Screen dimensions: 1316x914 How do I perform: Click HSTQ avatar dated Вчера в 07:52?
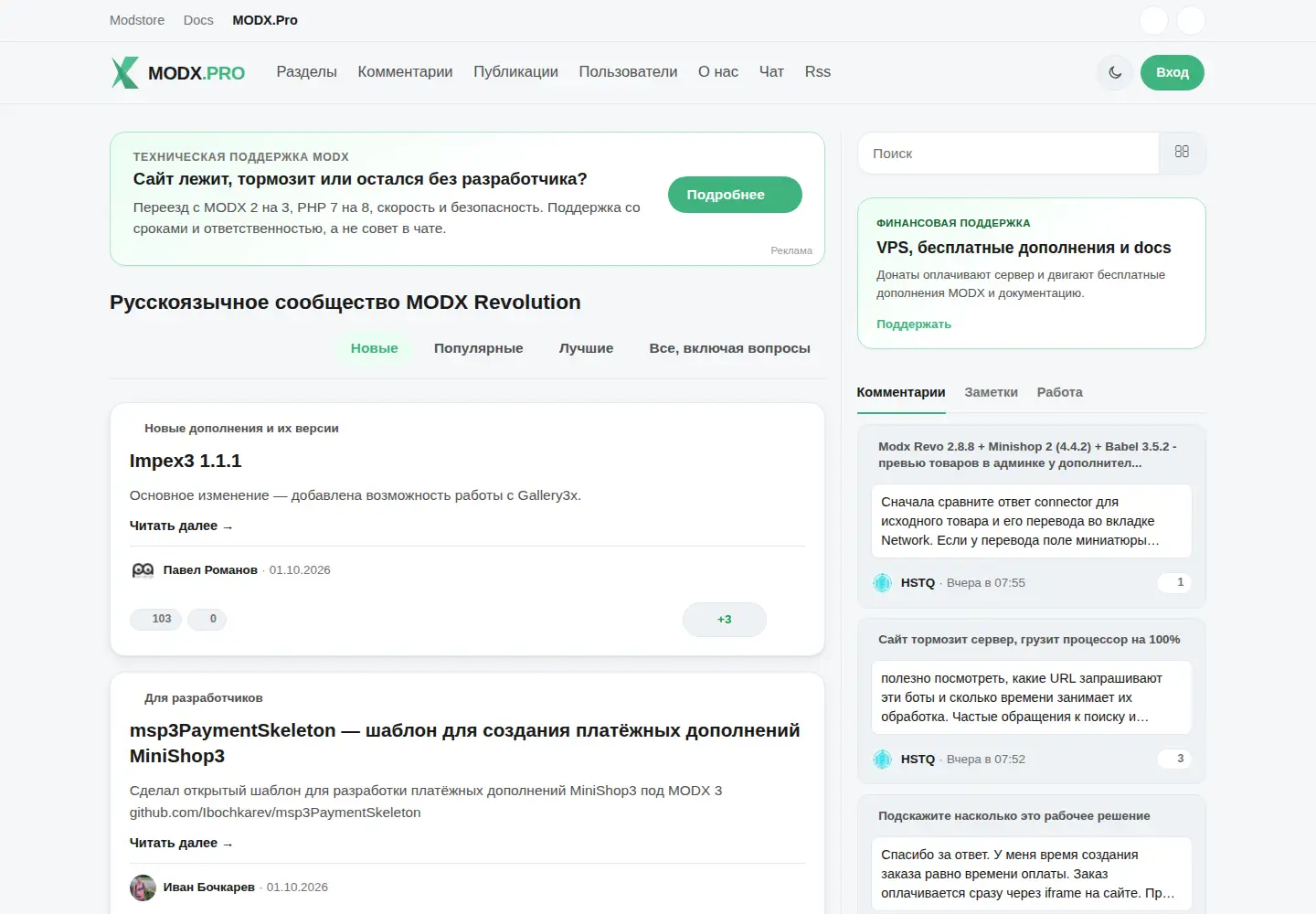point(882,760)
